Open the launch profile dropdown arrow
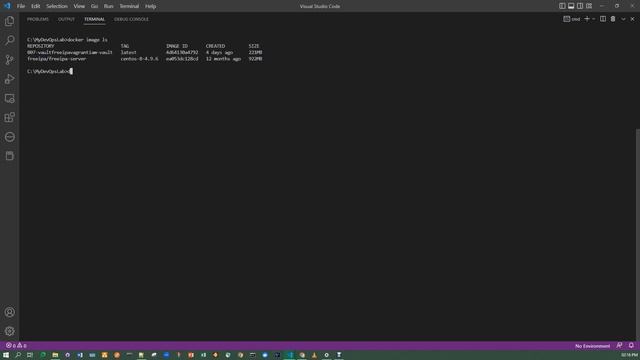Screen dimensions: 640x360 (x=594, y=19)
